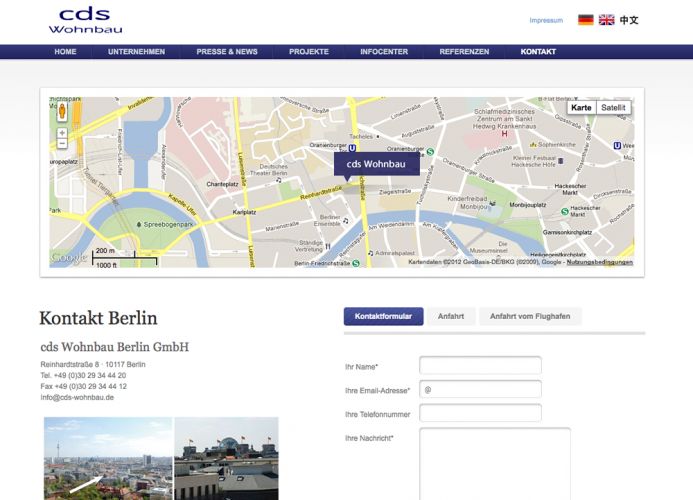Viewport: 693px width, 500px height.
Task: Open the PROJEKTE menu item
Action: coord(309,52)
